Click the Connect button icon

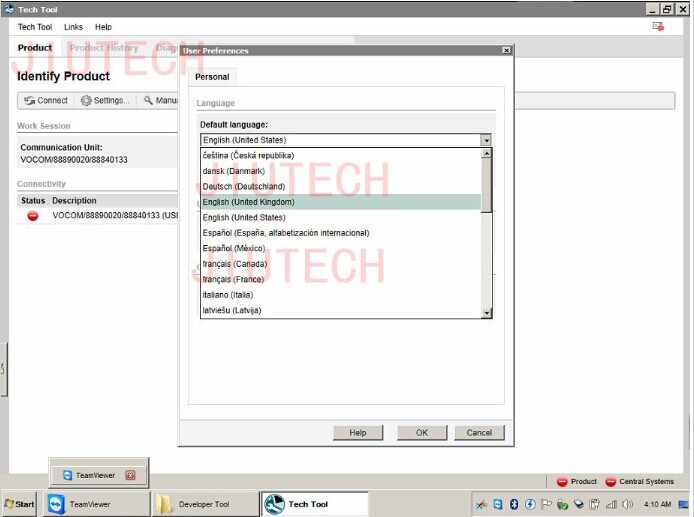tap(30, 100)
